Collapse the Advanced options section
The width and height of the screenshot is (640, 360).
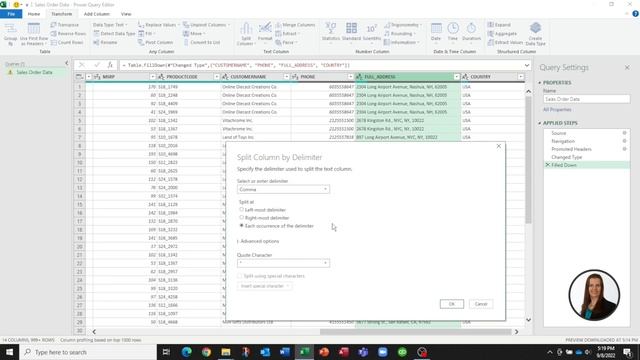(258, 241)
